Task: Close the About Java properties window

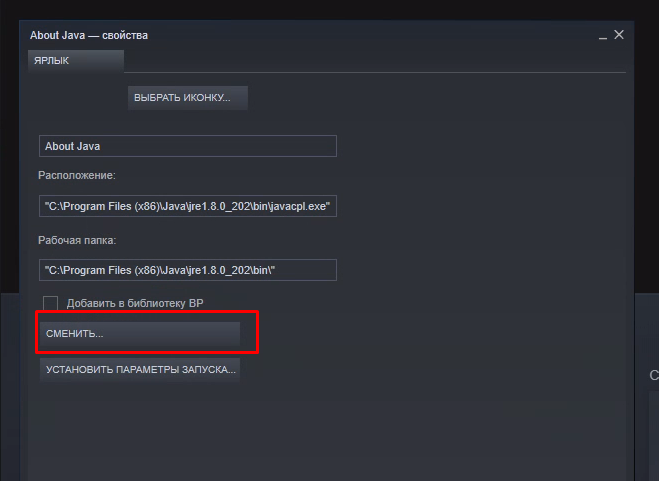Action: (x=619, y=35)
